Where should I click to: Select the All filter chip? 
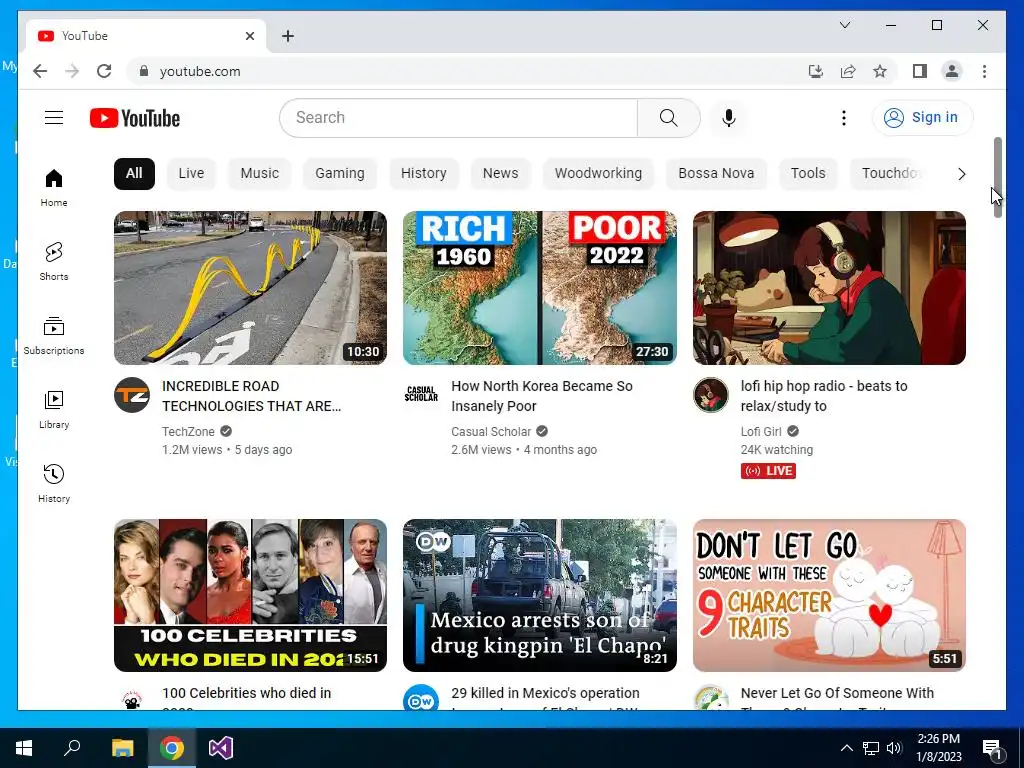[x=134, y=174]
